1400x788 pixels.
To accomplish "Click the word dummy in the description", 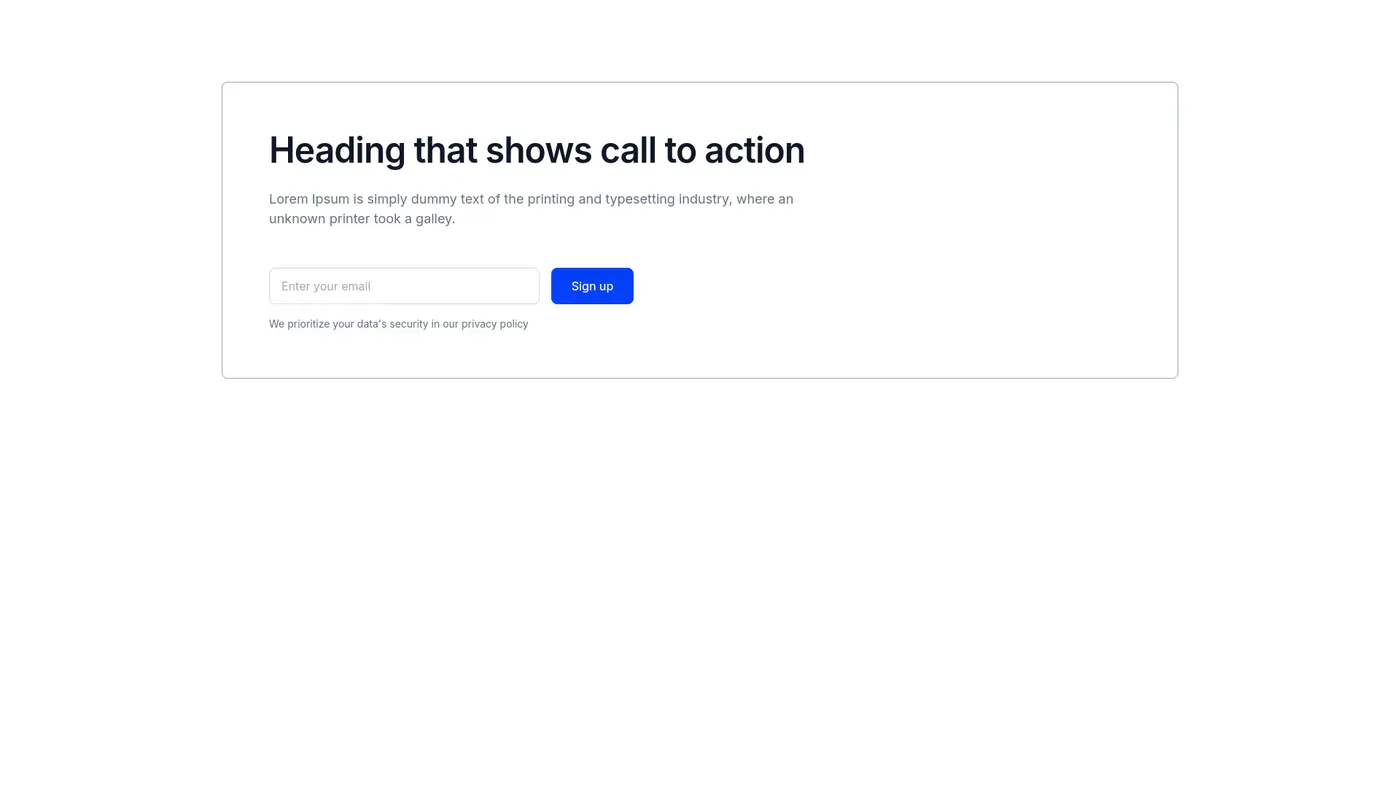I will point(432,199).
